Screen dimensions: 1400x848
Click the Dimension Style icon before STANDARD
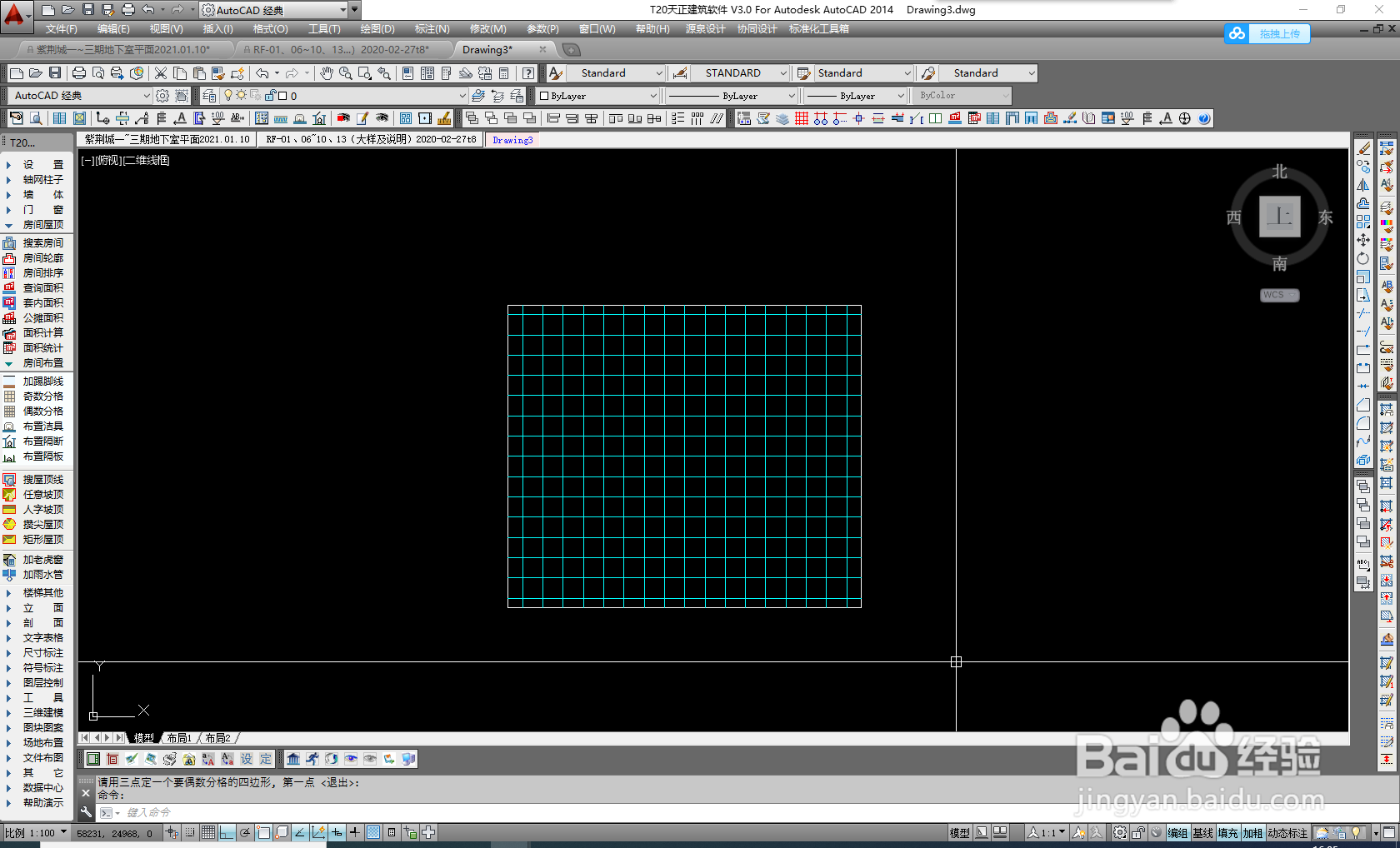tap(680, 73)
